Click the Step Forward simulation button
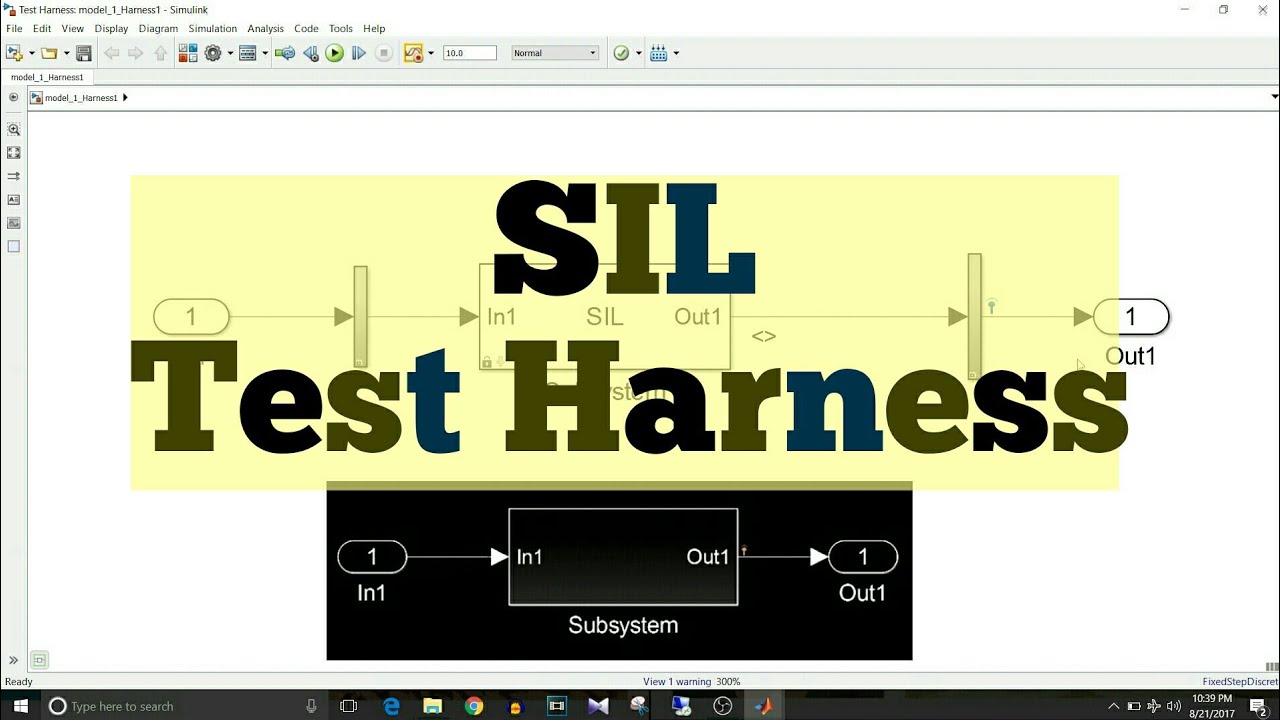 pyautogui.click(x=359, y=53)
